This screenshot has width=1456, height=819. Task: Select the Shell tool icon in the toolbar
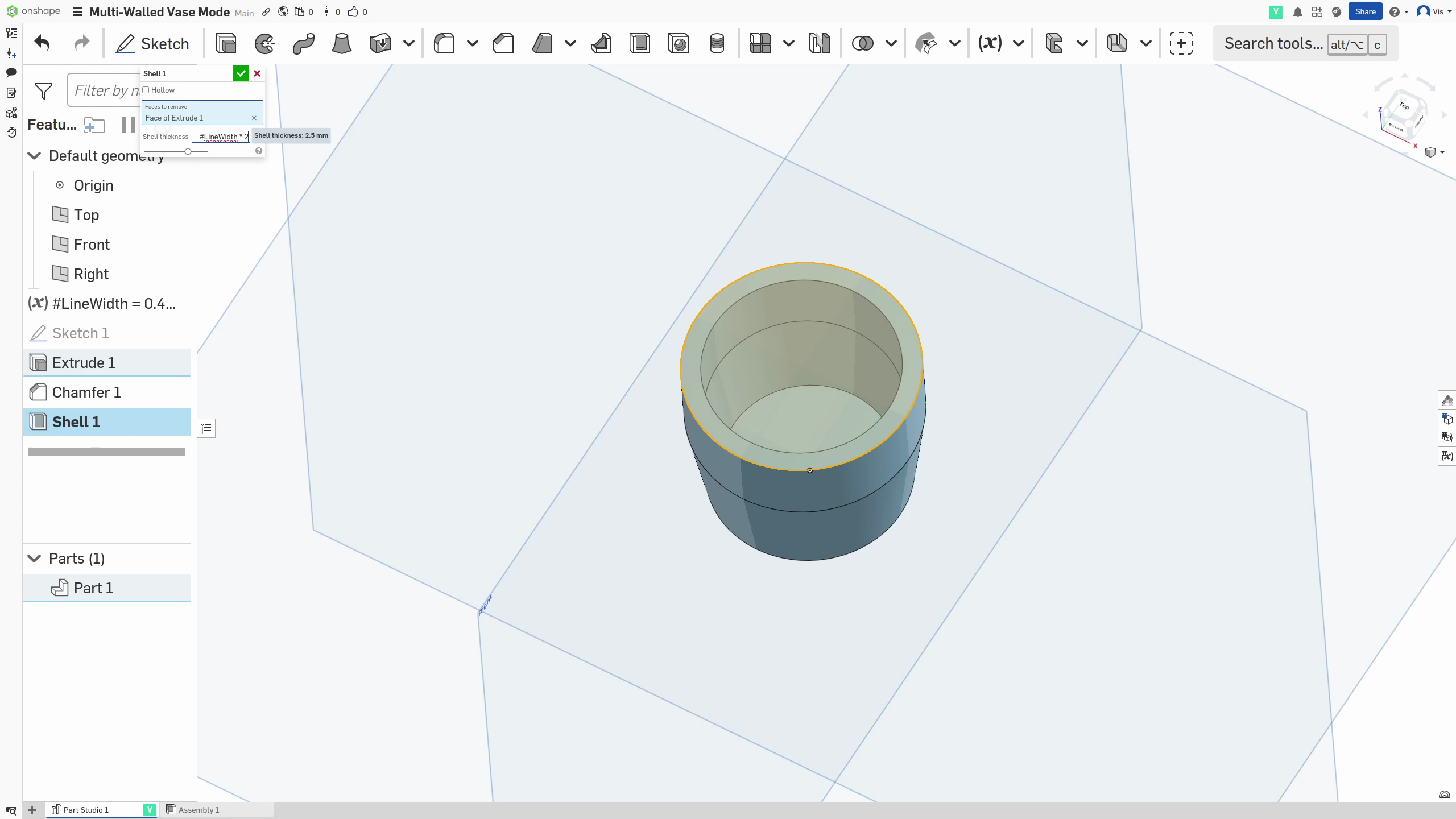click(x=640, y=43)
